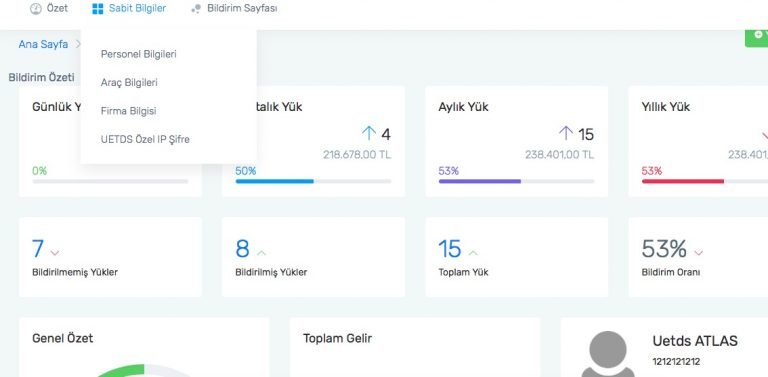Click the Bildirim Sayfası dots icon

pos(196,9)
